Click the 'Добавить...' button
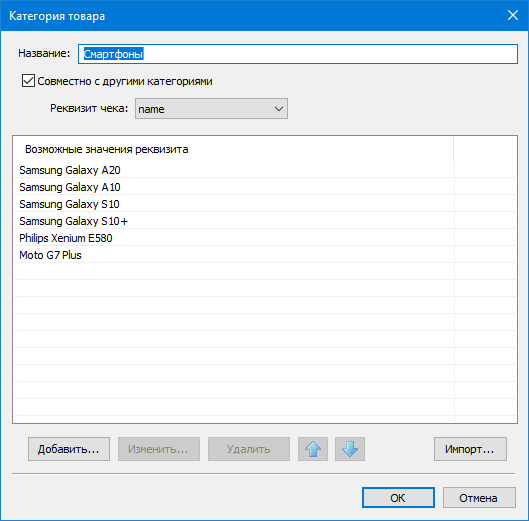The width and height of the screenshot is (529, 521). coord(69,449)
